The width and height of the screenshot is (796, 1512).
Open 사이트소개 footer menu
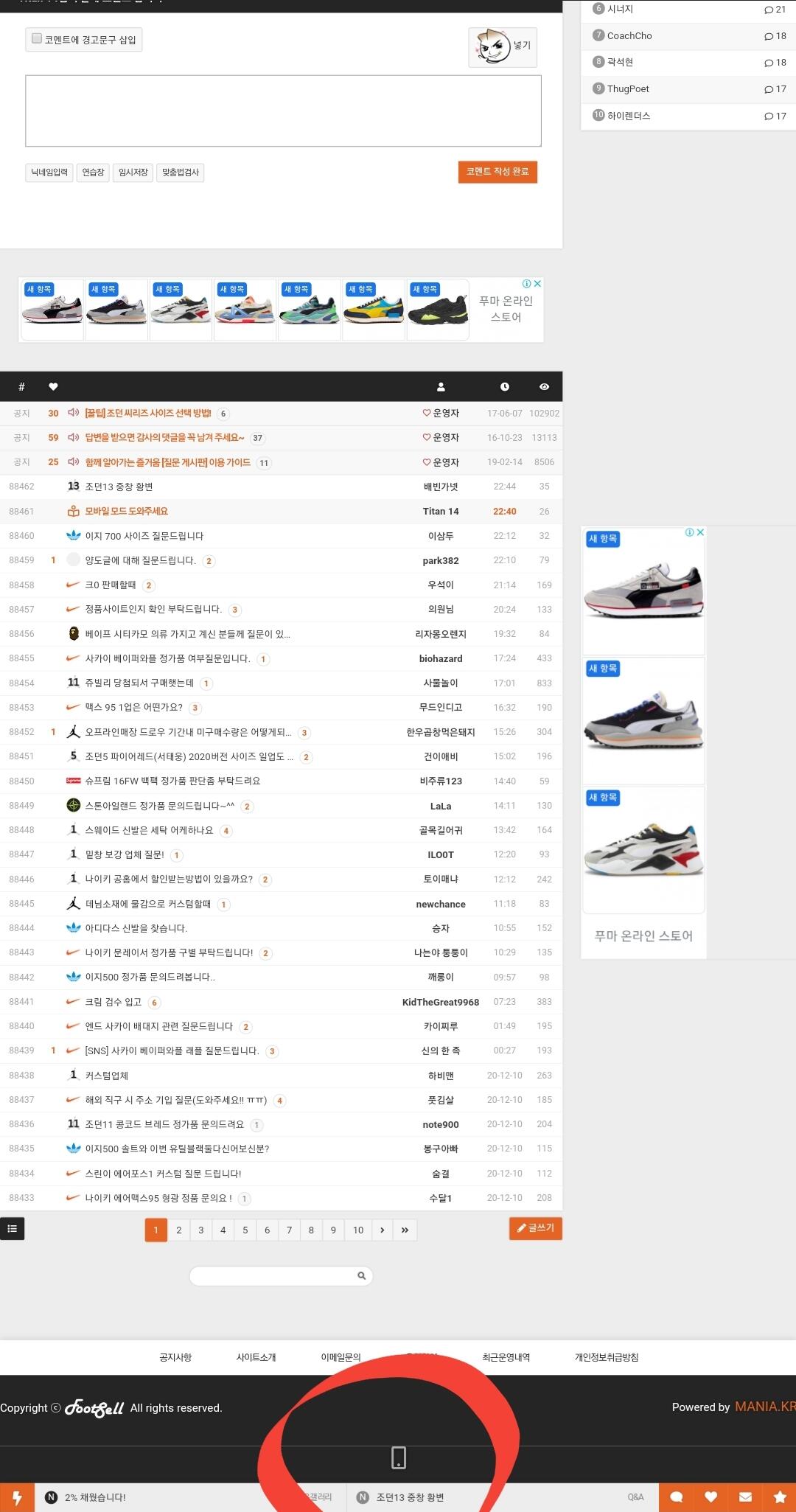tap(256, 1357)
